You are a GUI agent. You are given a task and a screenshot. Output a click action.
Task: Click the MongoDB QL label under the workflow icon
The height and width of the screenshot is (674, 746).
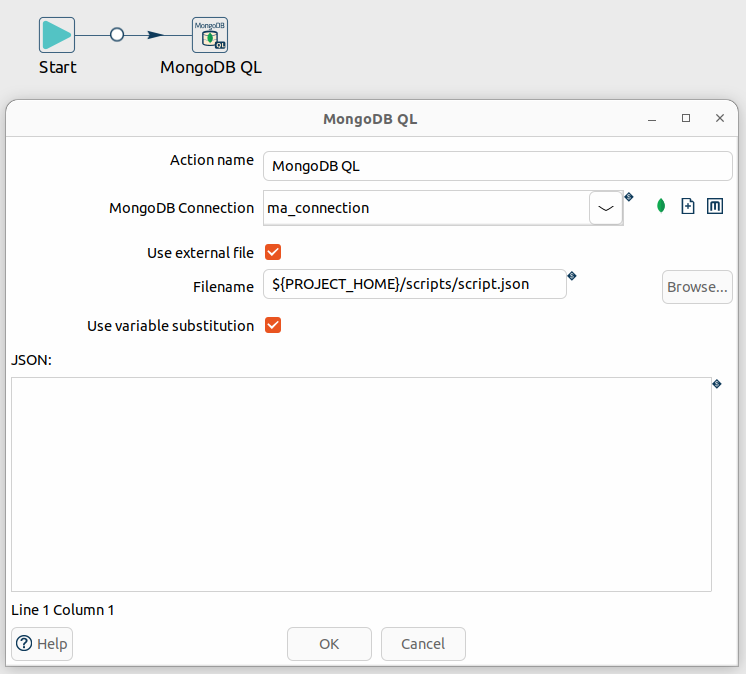click(211, 68)
